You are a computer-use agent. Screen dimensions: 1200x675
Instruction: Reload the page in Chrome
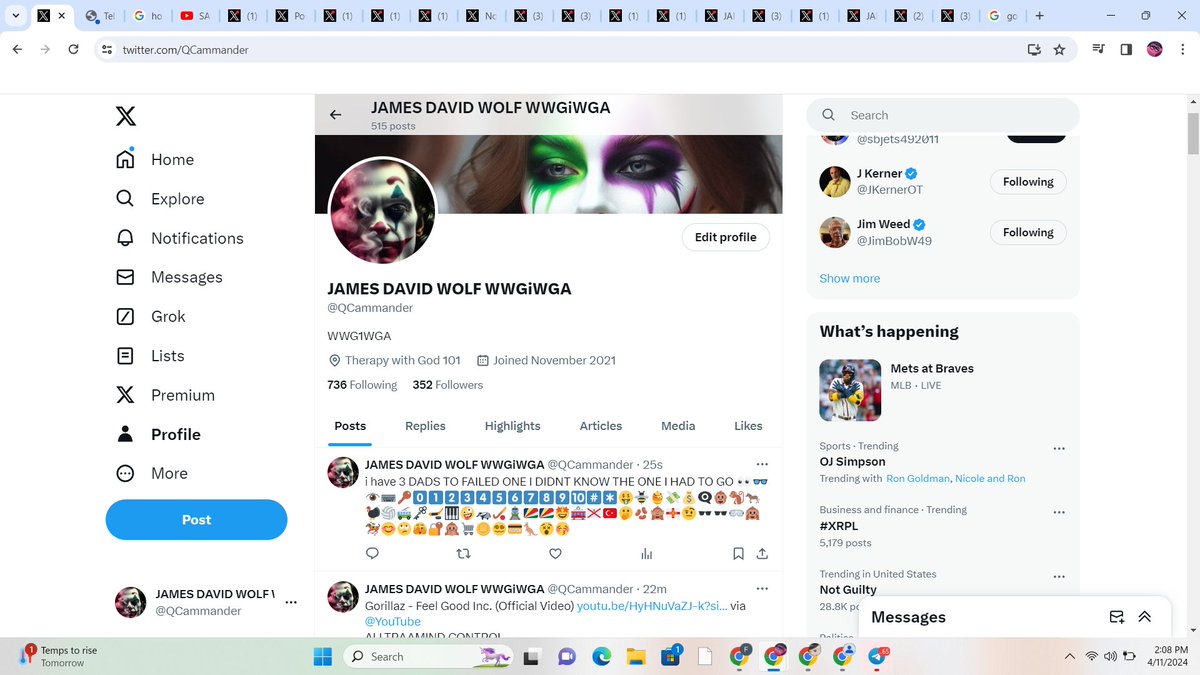73,49
